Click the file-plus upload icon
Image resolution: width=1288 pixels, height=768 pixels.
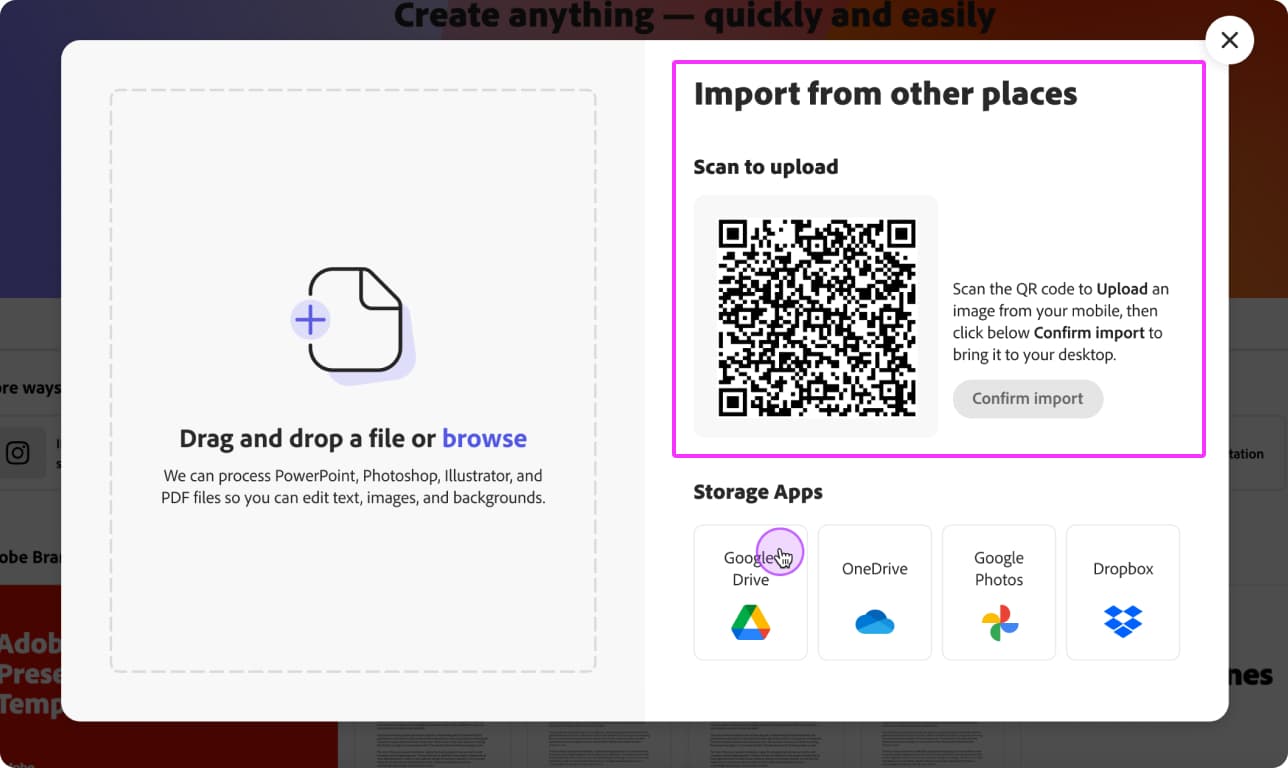tap(352, 325)
